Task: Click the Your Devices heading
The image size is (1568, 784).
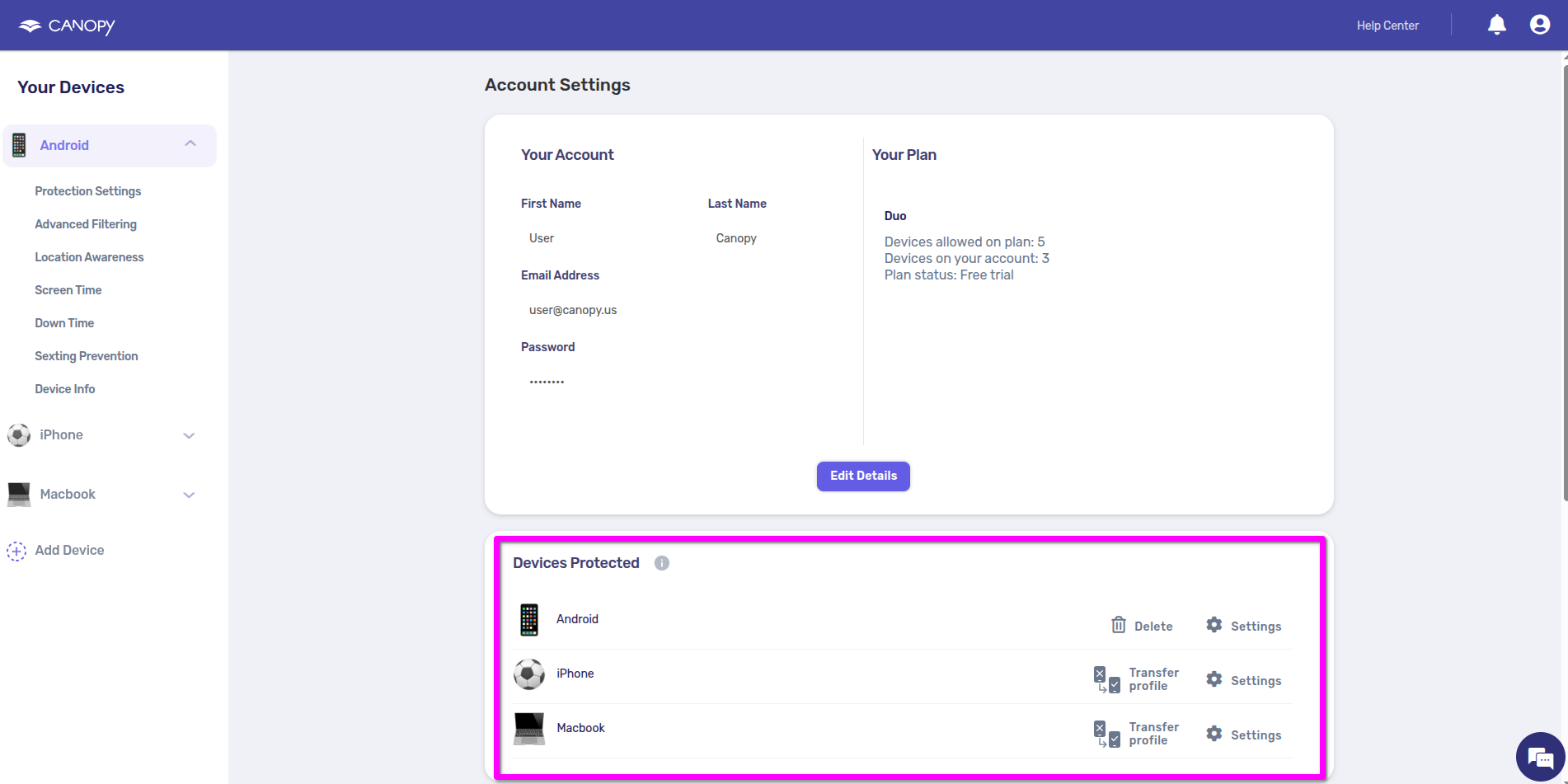Action: tap(71, 87)
